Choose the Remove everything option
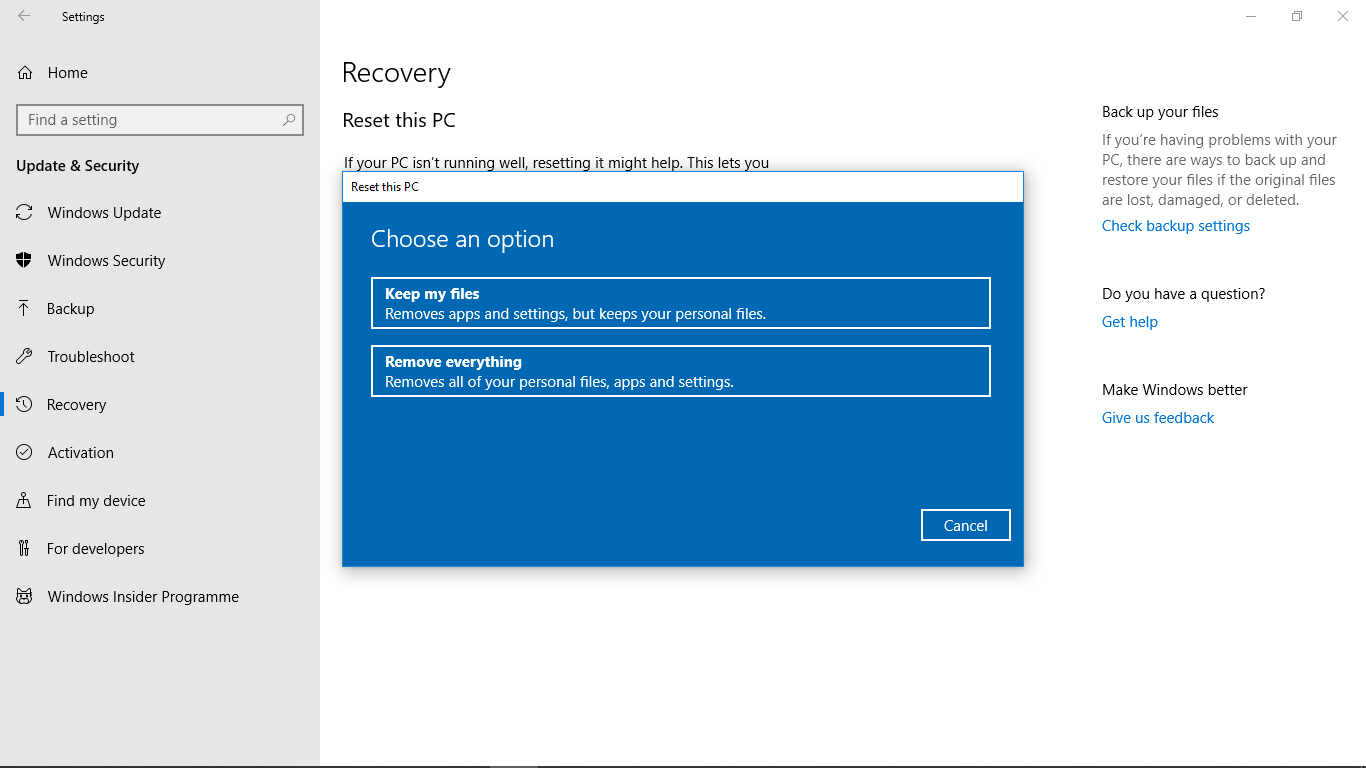Screen dimensions: 1366x768 pyautogui.click(x=681, y=371)
